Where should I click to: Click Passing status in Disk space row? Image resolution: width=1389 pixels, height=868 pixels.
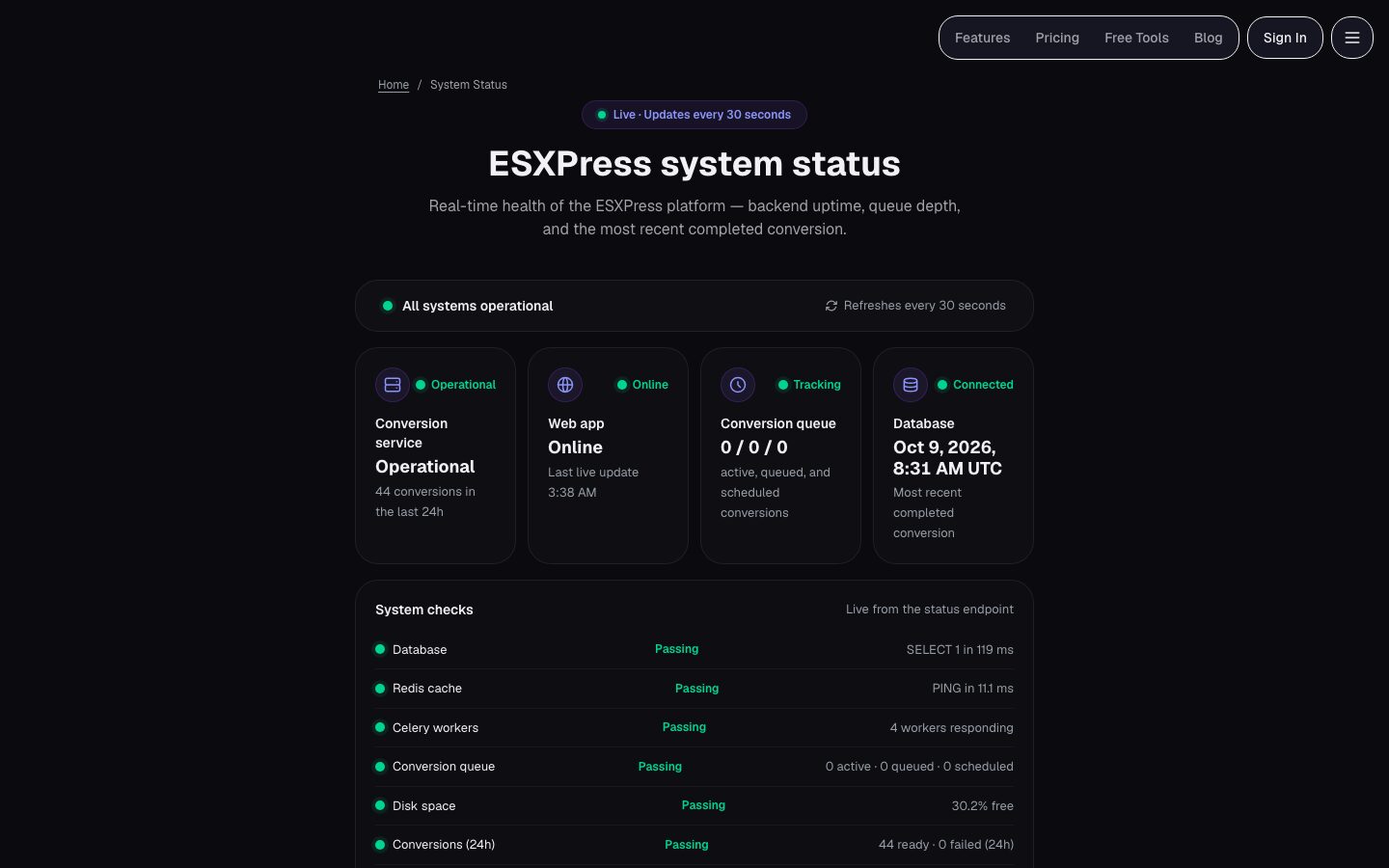[x=703, y=805]
